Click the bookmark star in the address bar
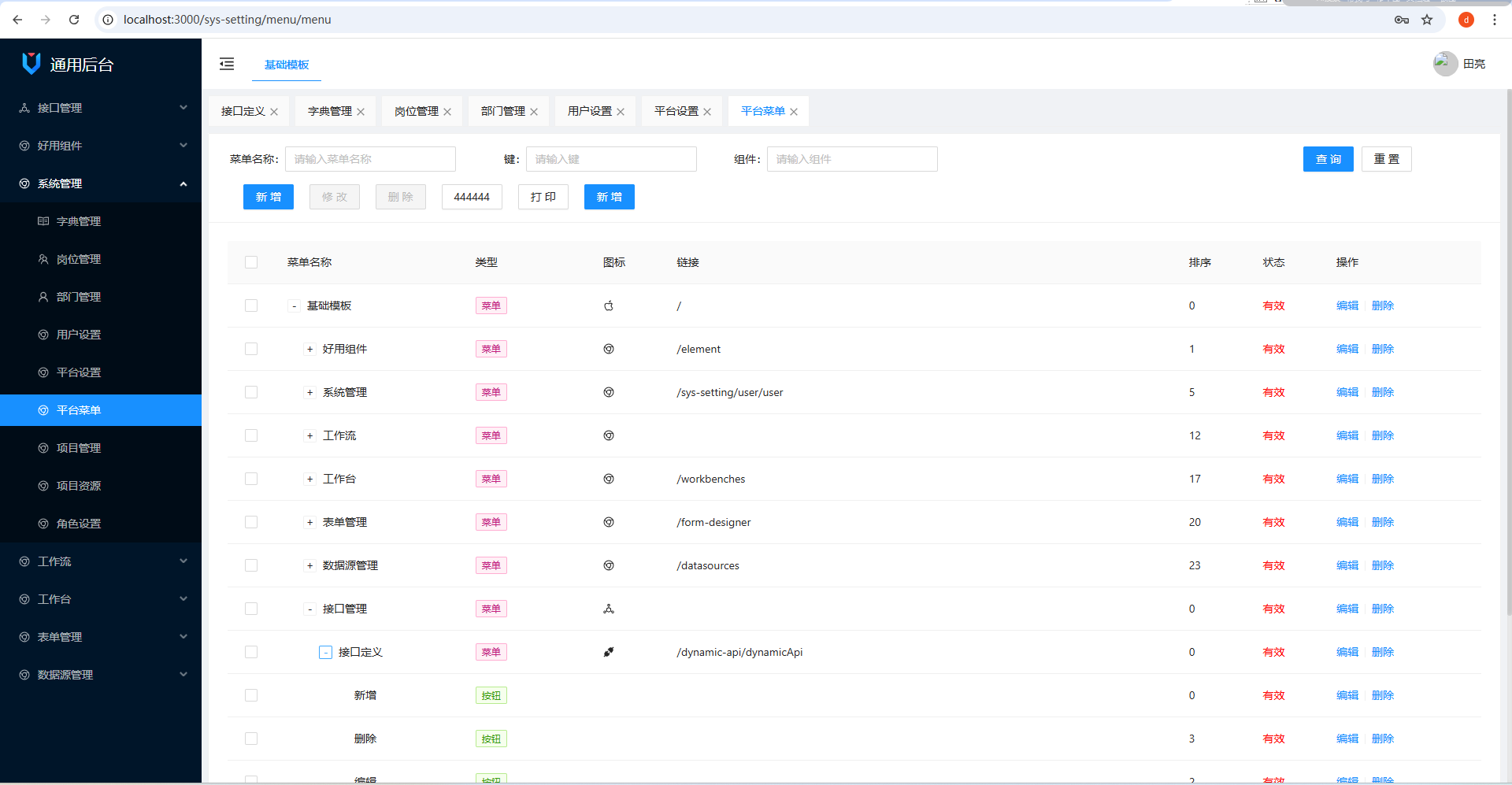Screen dimensions: 1512x785 pyautogui.click(x=1427, y=20)
